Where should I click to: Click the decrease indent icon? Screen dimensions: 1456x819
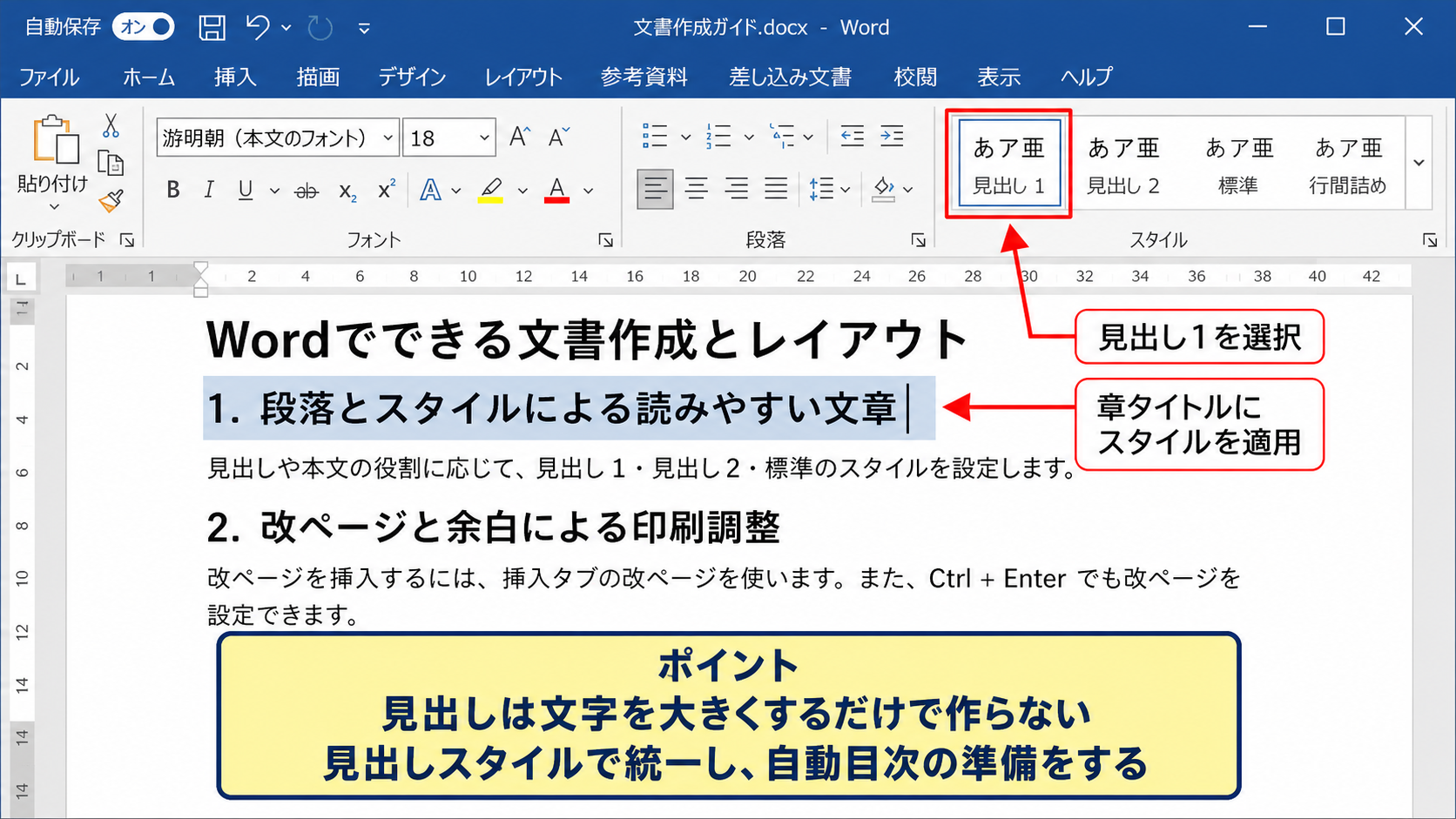pyautogui.click(x=852, y=136)
